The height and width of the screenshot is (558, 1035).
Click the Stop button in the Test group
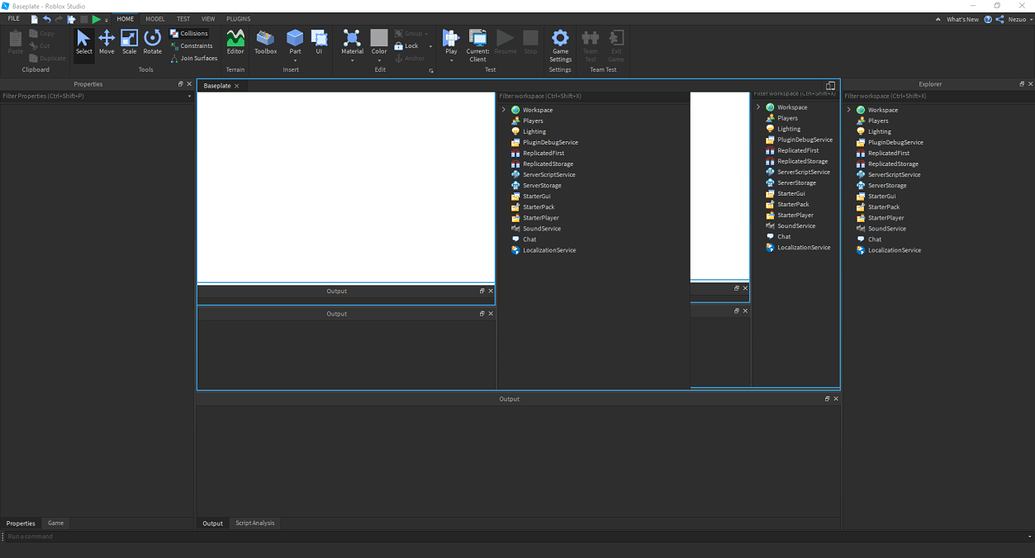click(x=530, y=42)
